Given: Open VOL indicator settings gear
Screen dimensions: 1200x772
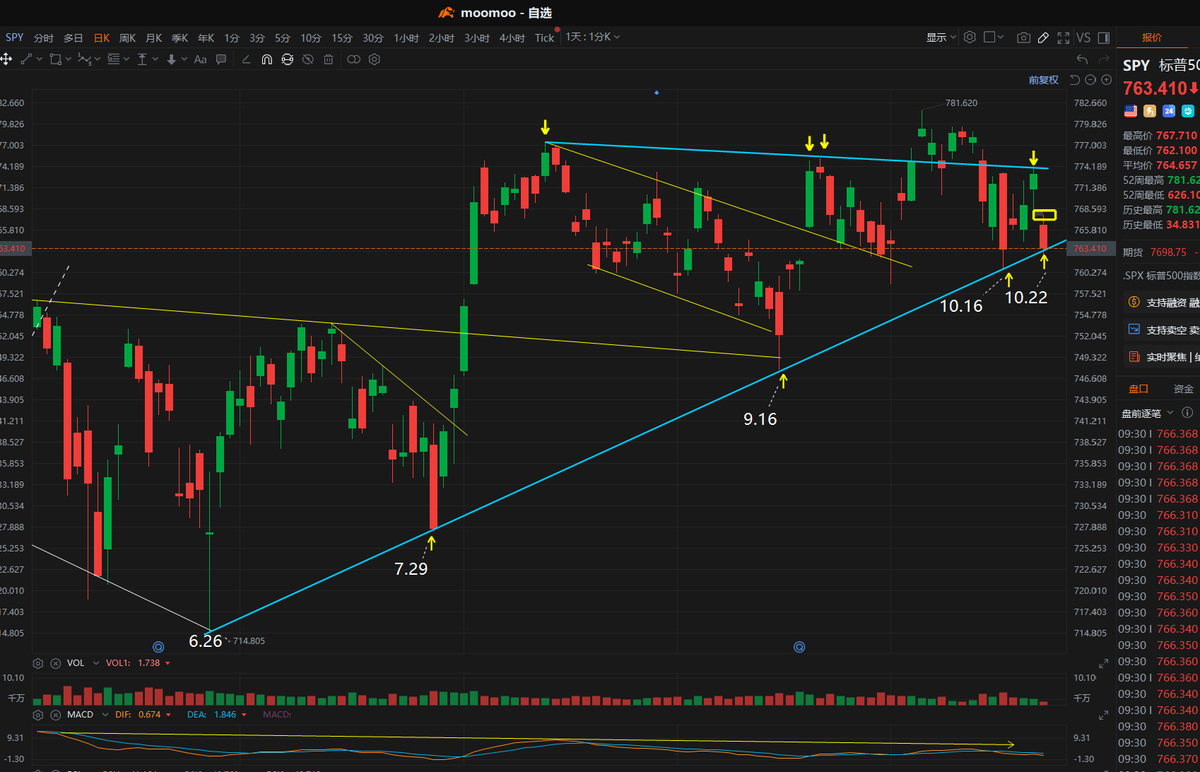Looking at the screenshot, I should pyautogui.click(x=38, y=663).
